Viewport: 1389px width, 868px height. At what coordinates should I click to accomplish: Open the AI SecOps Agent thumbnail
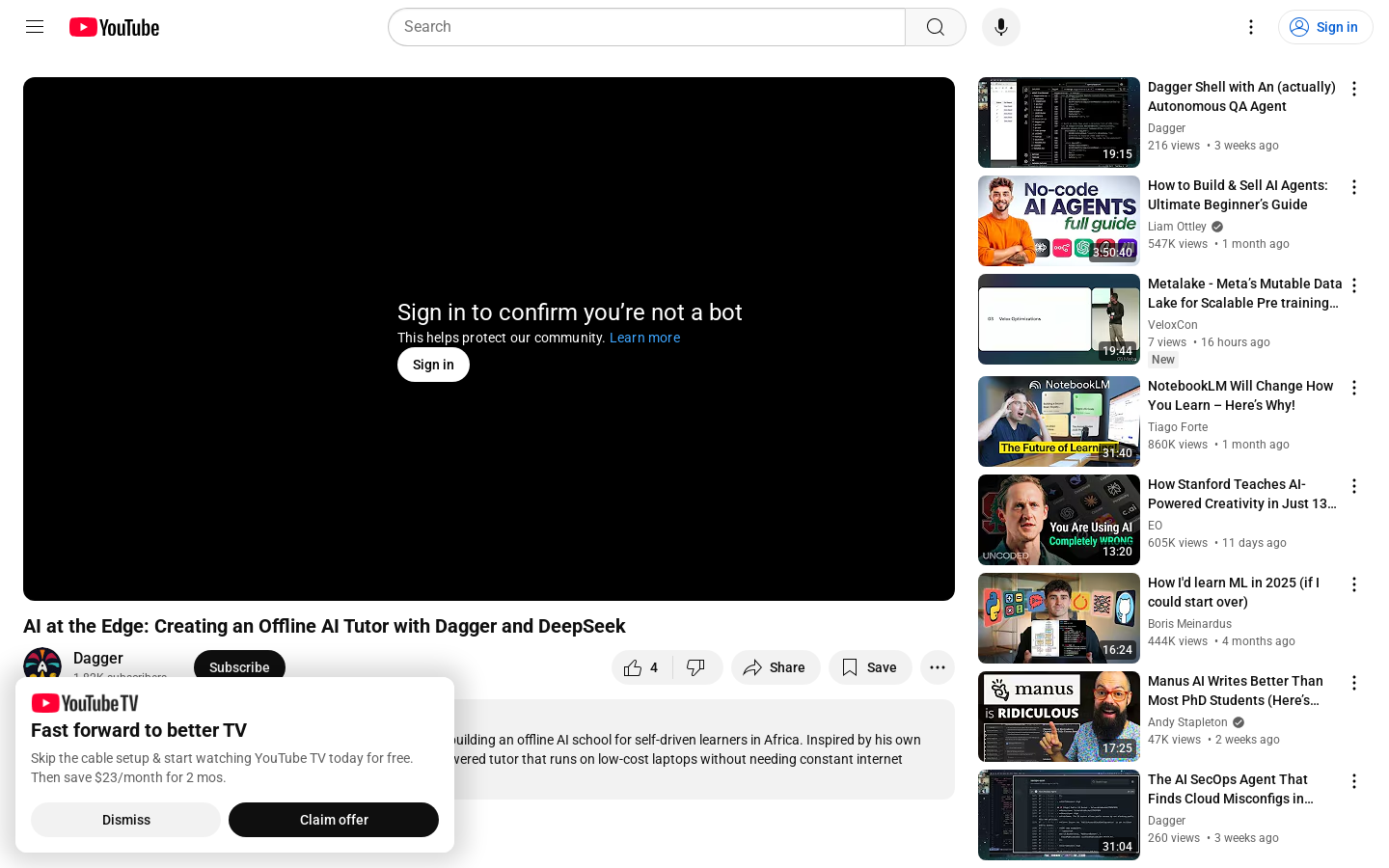tap(1059, 815)
